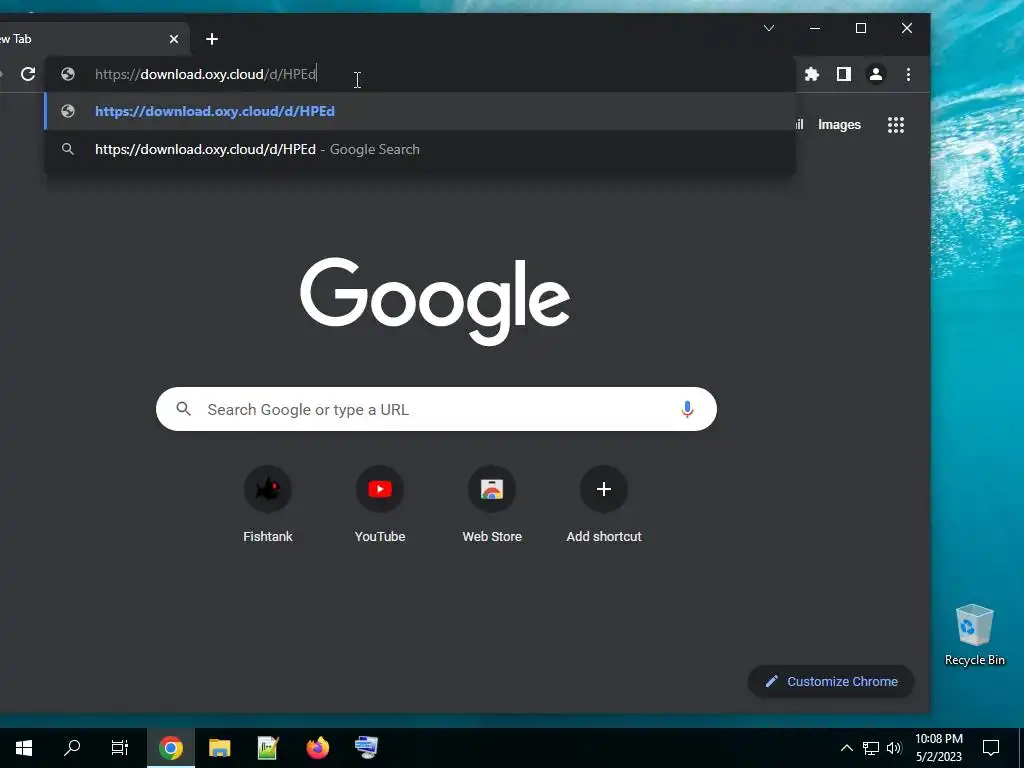Select the Google Search suggestion for the URL
Image resolution: width=1024 pixels, height=768 pixels.
tap(420, 149)
